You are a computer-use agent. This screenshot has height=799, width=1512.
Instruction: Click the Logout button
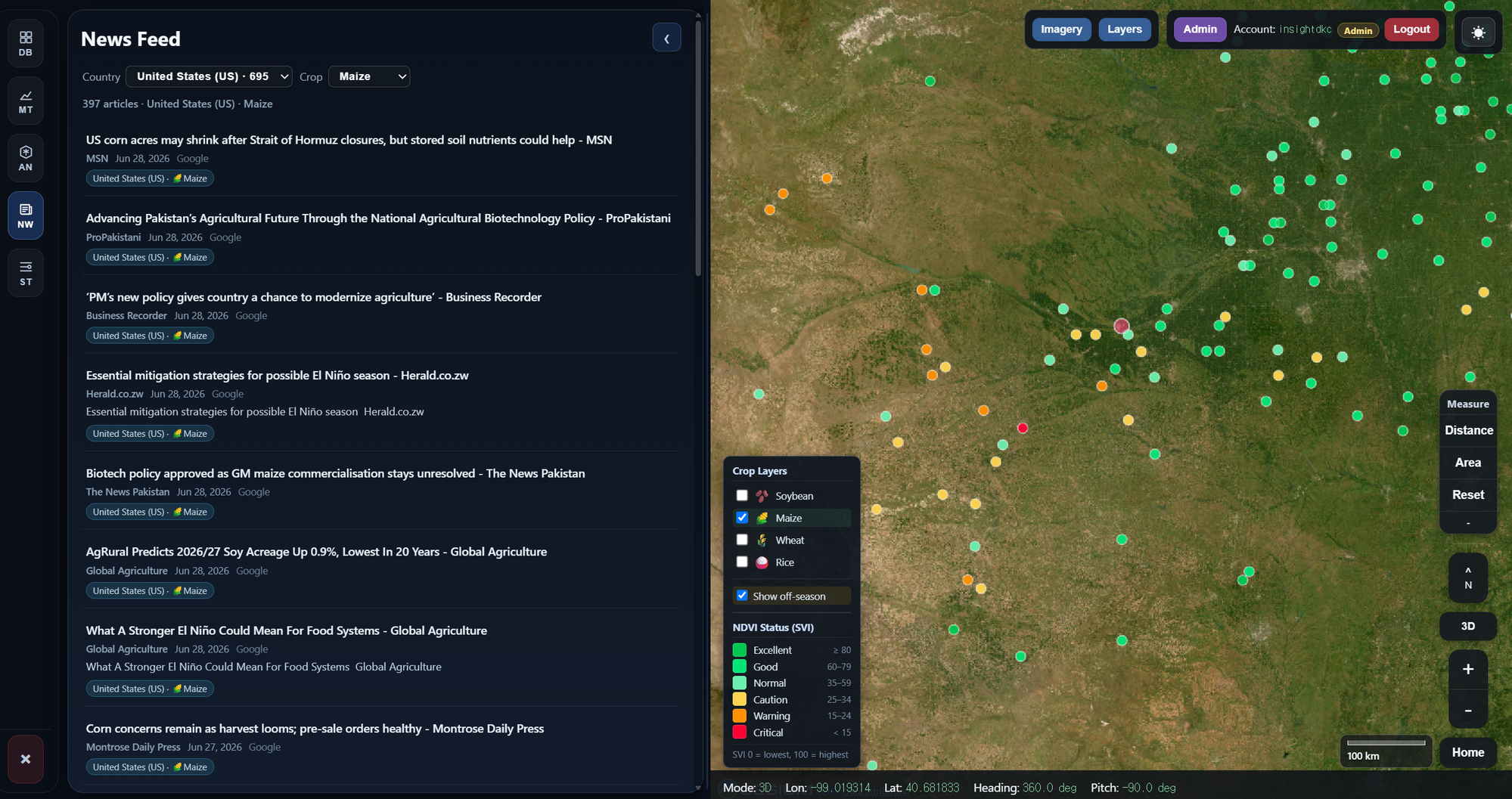(1411, 29)
